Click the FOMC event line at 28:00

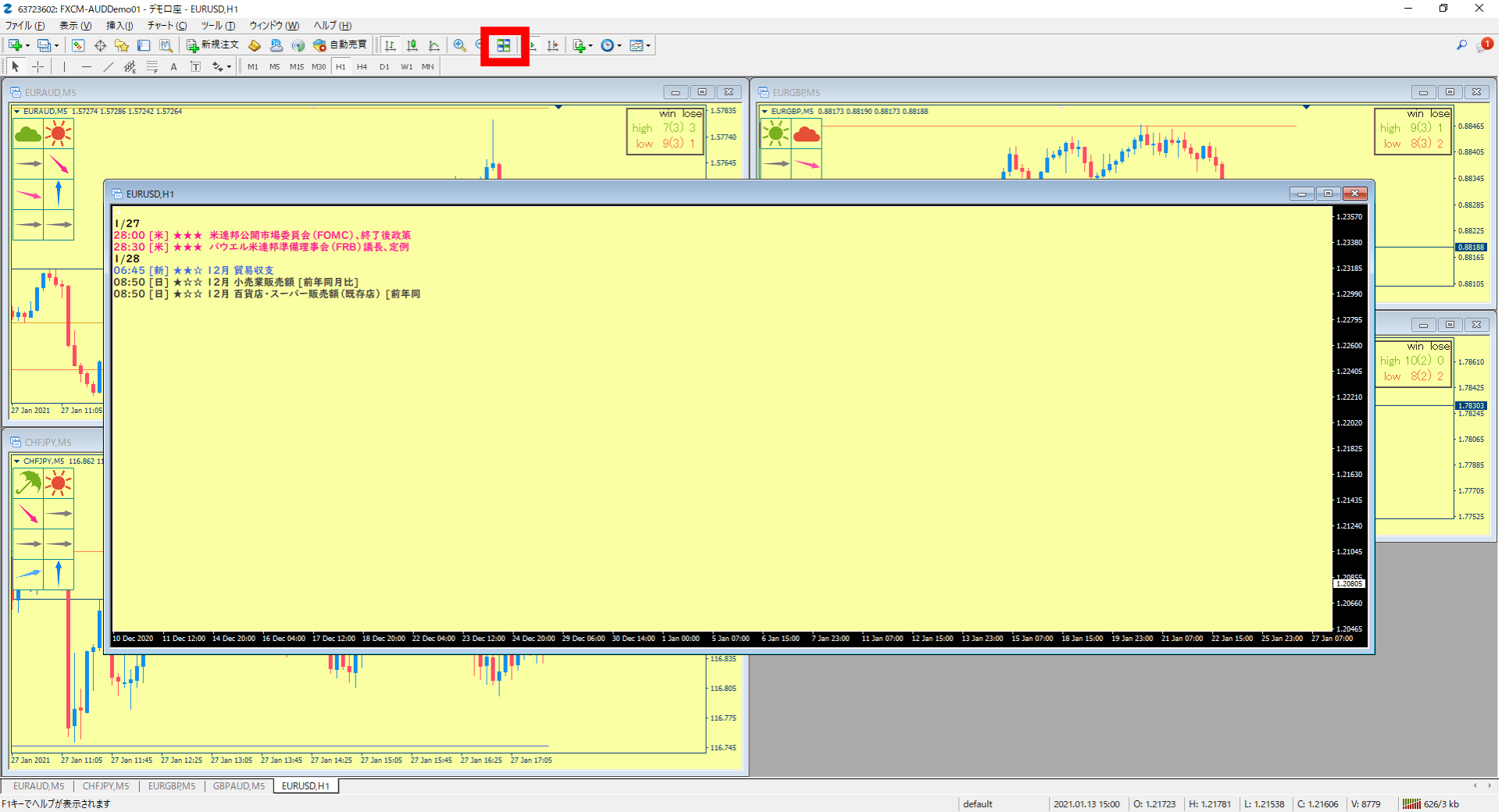(x=262, y=235)
